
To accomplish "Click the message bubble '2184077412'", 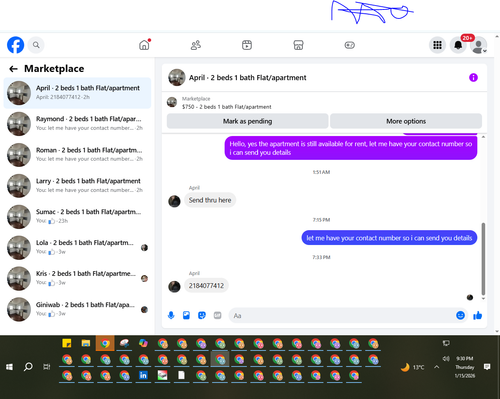I will click(206, 286).
